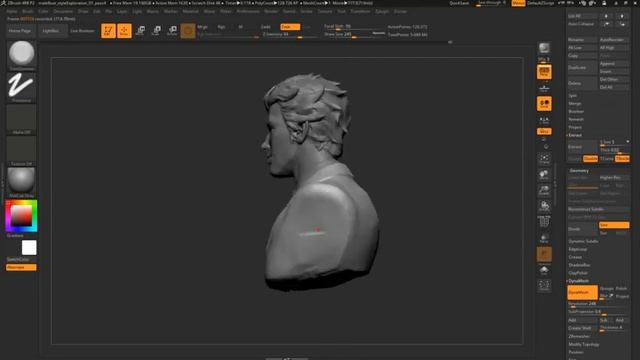Toggle Smt next to Divide
This screenshot has height=360, width=640.
613,225
